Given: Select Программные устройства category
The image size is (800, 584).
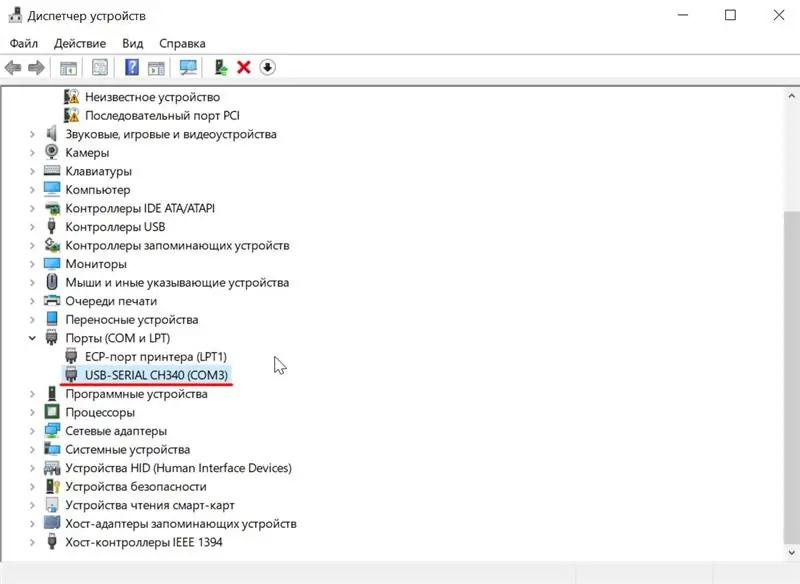Looking at the screenshot, I should (136, 394).
